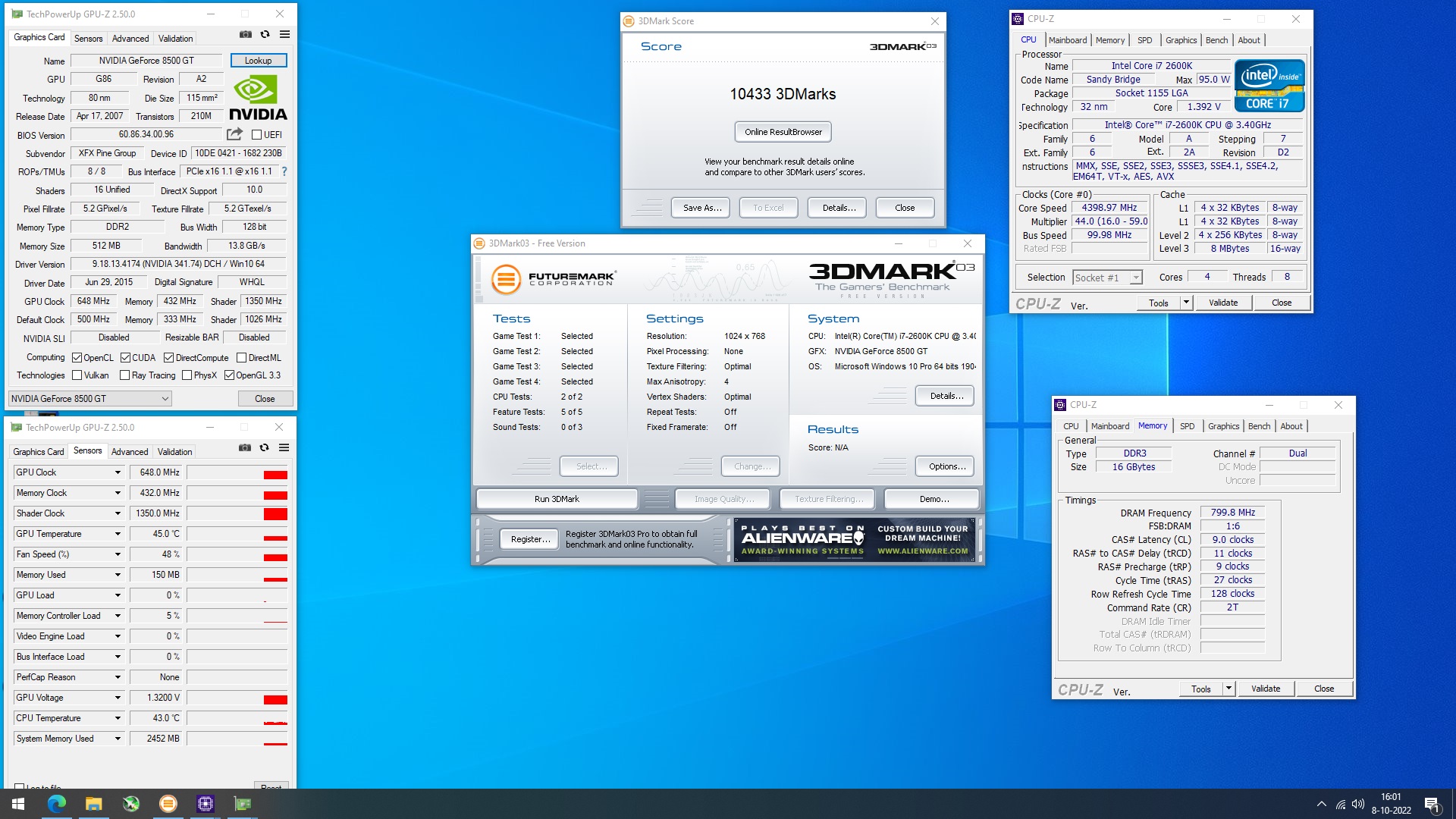Open the NVIDIA GeForce 8500 GT GPU selector dropdown
The image size is (1456, 819).
point(89,399)
